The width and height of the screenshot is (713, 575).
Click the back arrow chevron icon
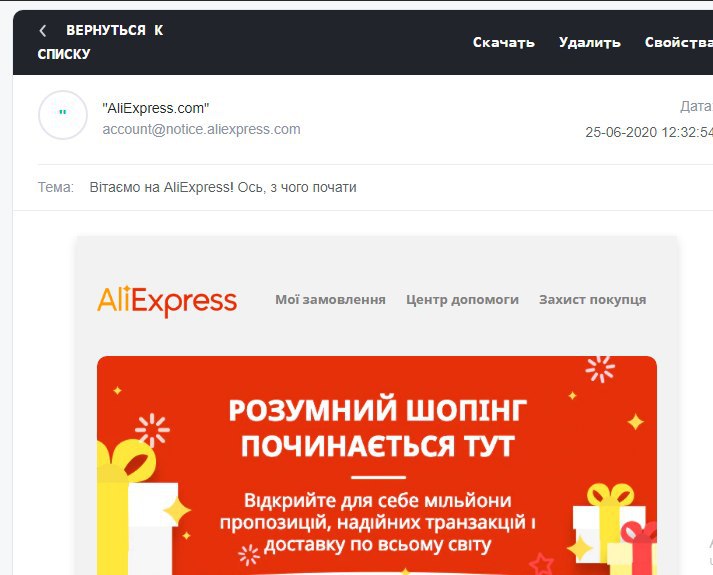pyautogui.click(x=43, y=30)
